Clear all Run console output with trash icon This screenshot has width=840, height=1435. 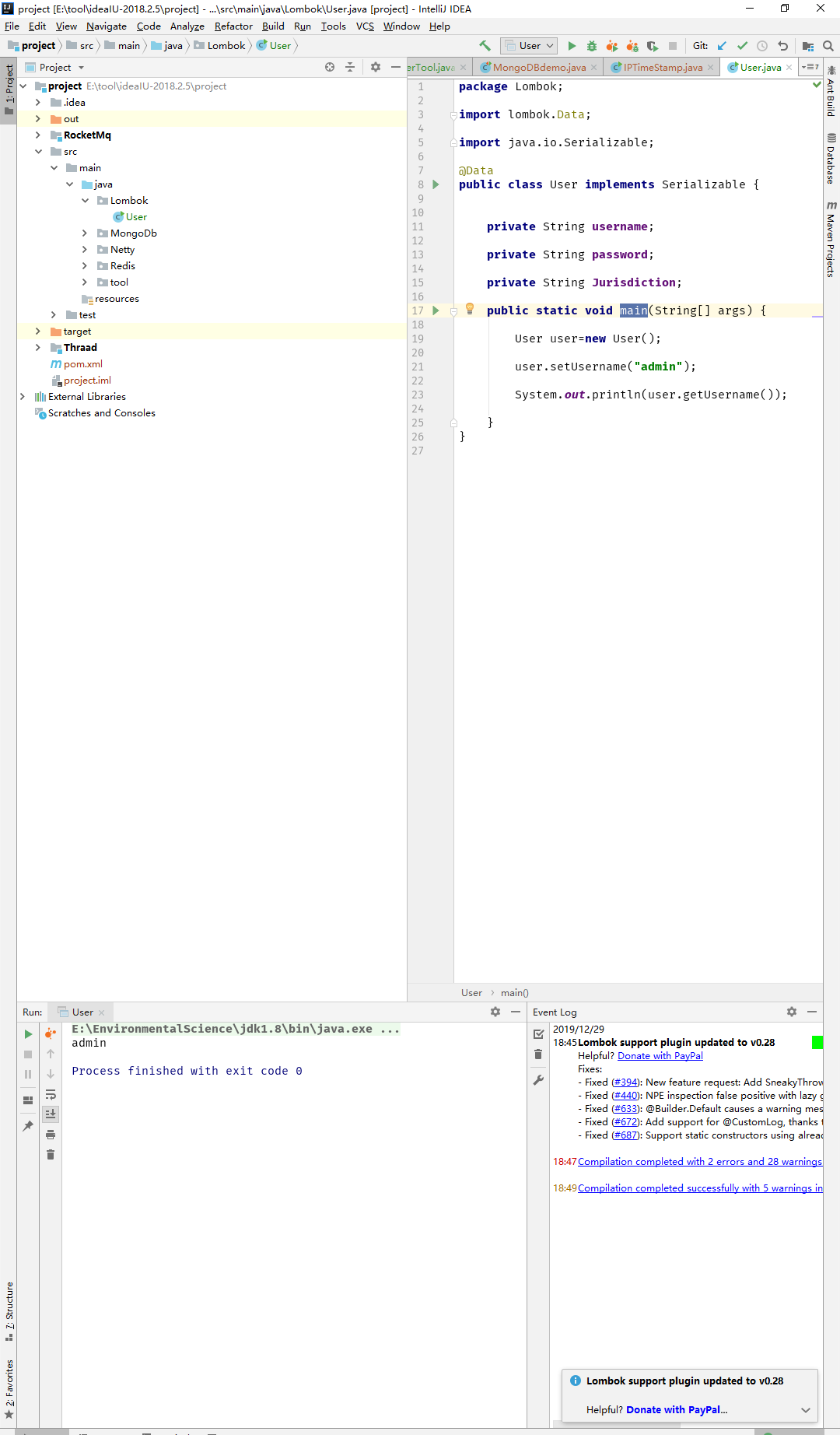click(51, 1155)
